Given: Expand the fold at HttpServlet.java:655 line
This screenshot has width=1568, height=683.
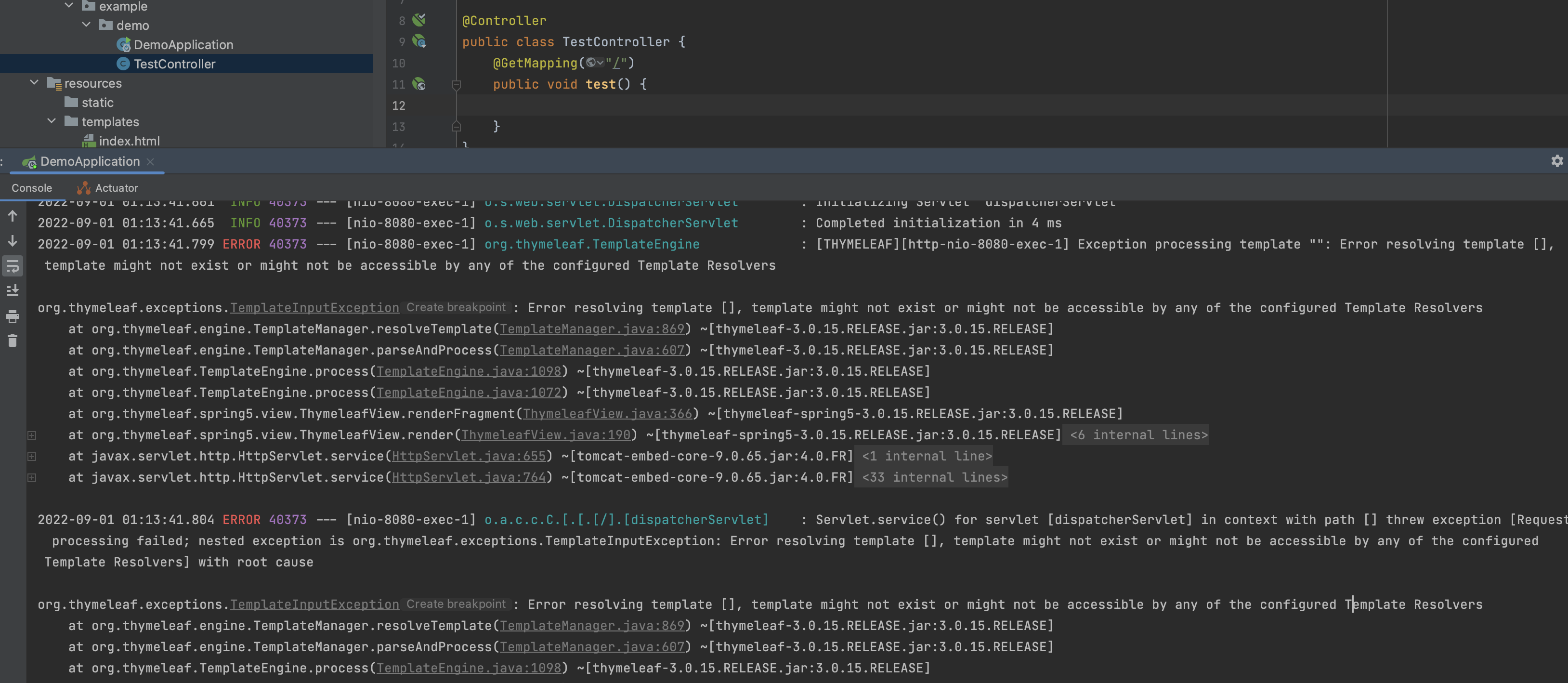Looking at the screenshot, I should [x=32, y=456].
